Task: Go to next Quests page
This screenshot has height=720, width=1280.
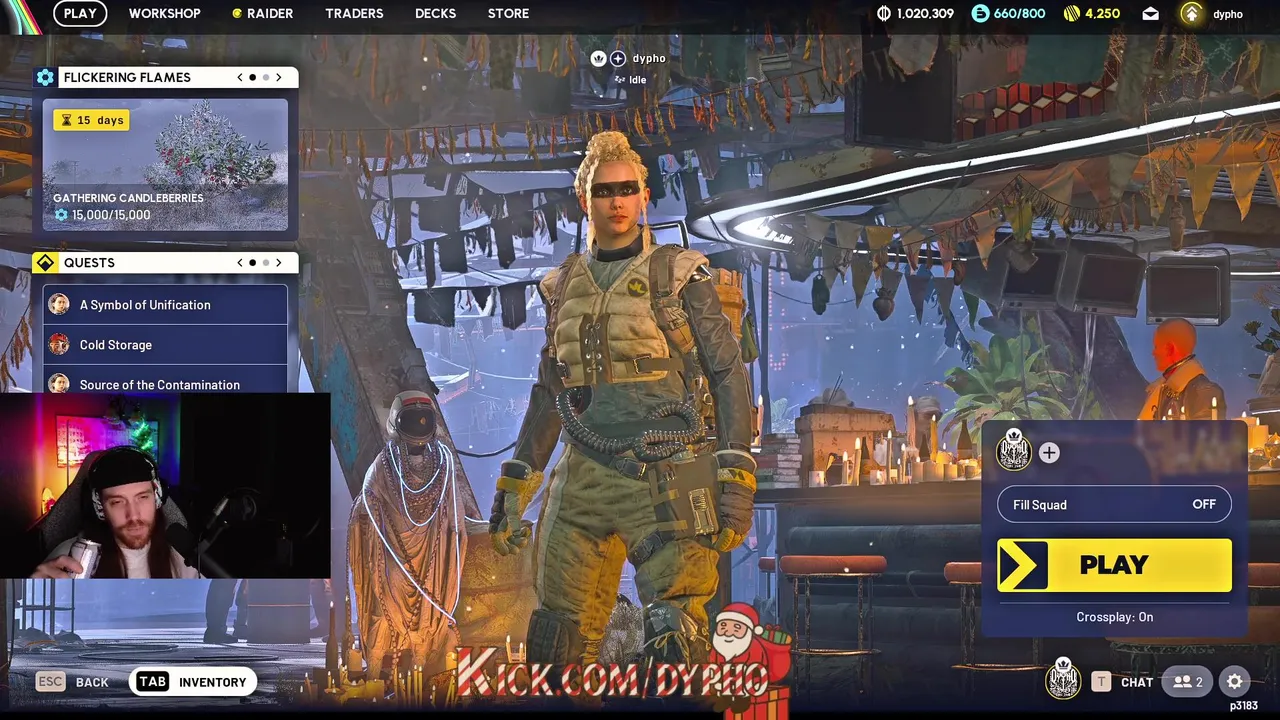Action: (x=278, y=262)
